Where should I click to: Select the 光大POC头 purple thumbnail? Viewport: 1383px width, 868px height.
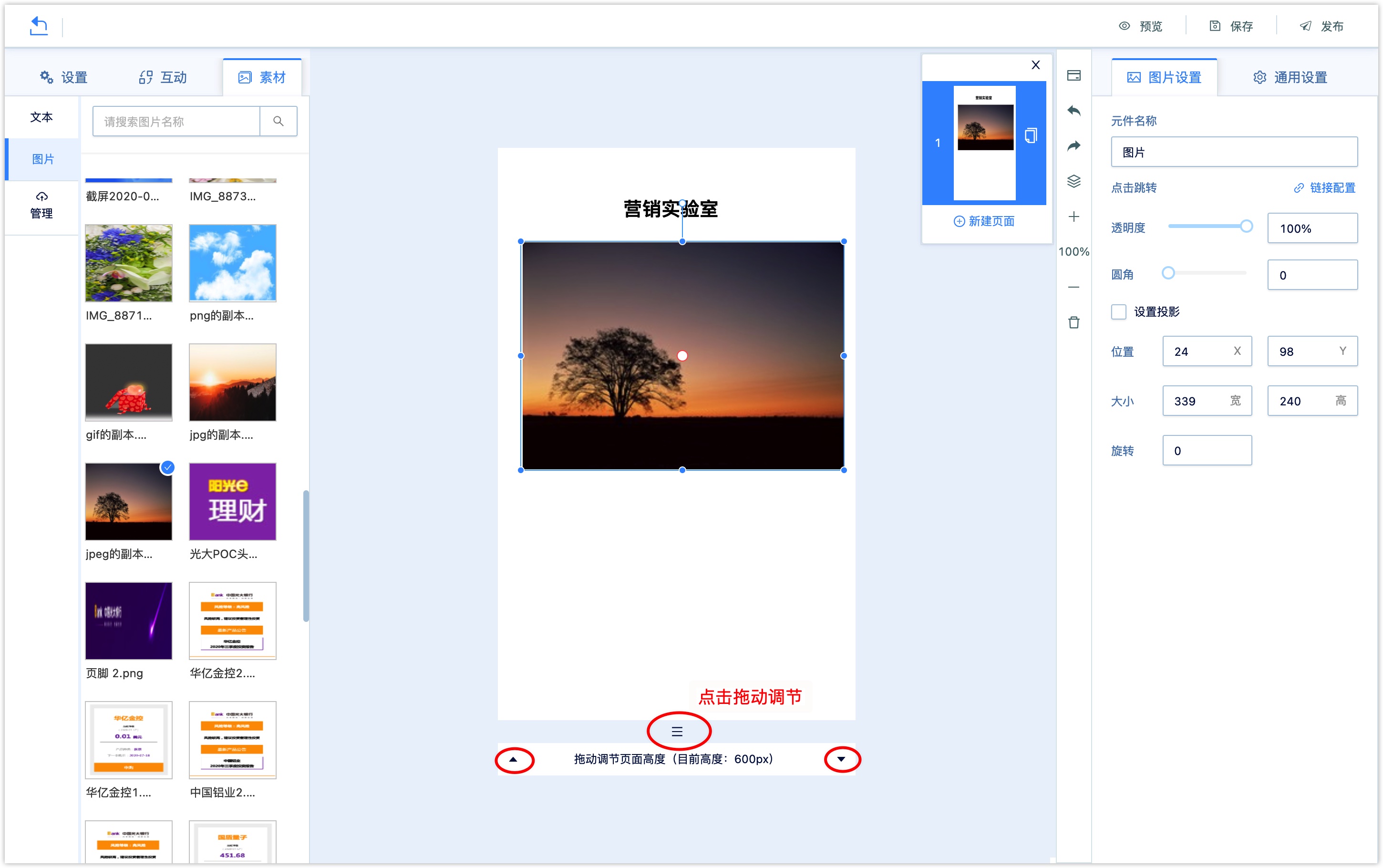(232, 502)
